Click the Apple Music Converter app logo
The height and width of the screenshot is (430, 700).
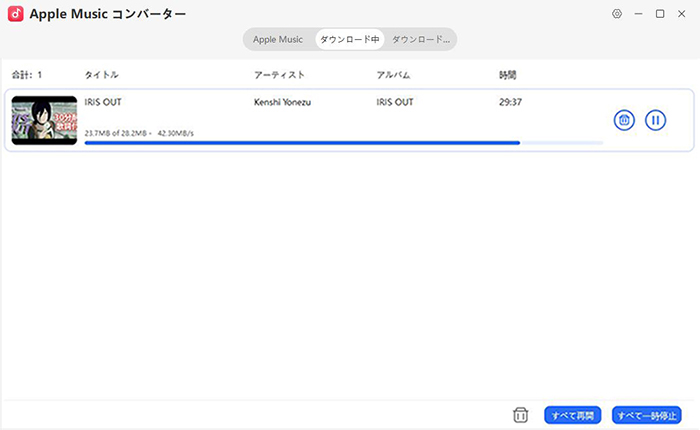coord(16,14)
